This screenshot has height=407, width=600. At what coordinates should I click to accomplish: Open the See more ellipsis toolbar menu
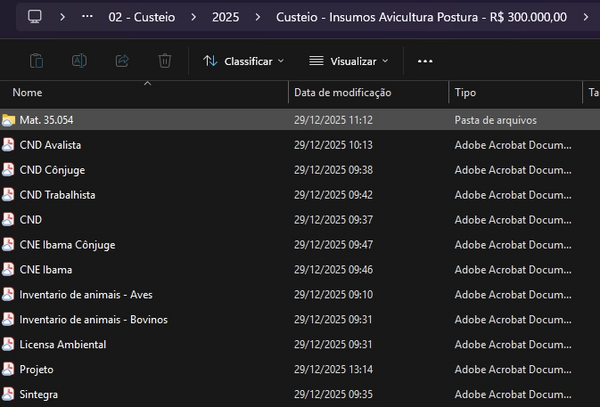point(425,61)
